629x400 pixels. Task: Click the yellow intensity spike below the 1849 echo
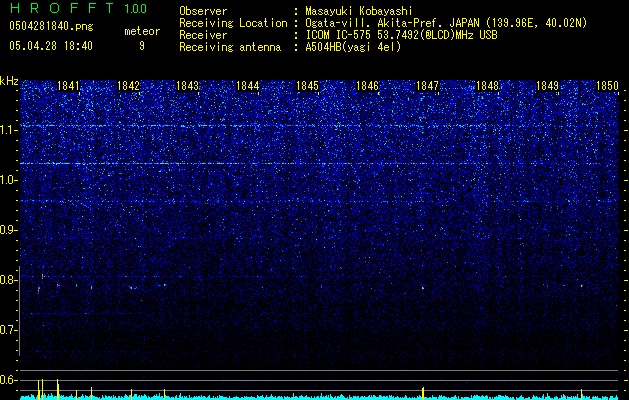point(581,394)
